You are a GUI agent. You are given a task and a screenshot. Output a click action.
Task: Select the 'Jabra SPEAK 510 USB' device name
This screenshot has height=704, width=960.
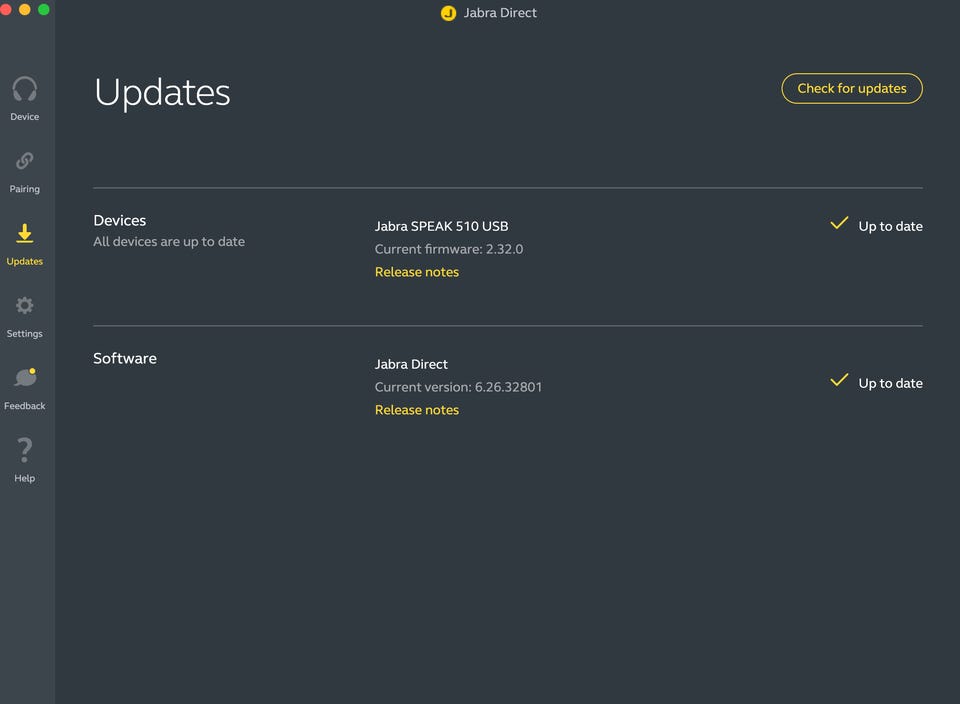click(x=441, y=226)
